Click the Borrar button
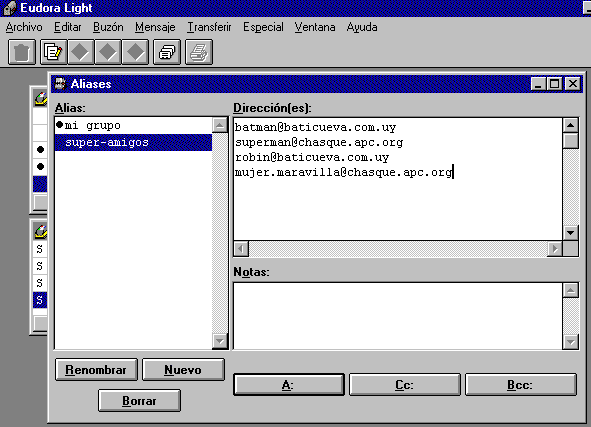 (139, 401)
